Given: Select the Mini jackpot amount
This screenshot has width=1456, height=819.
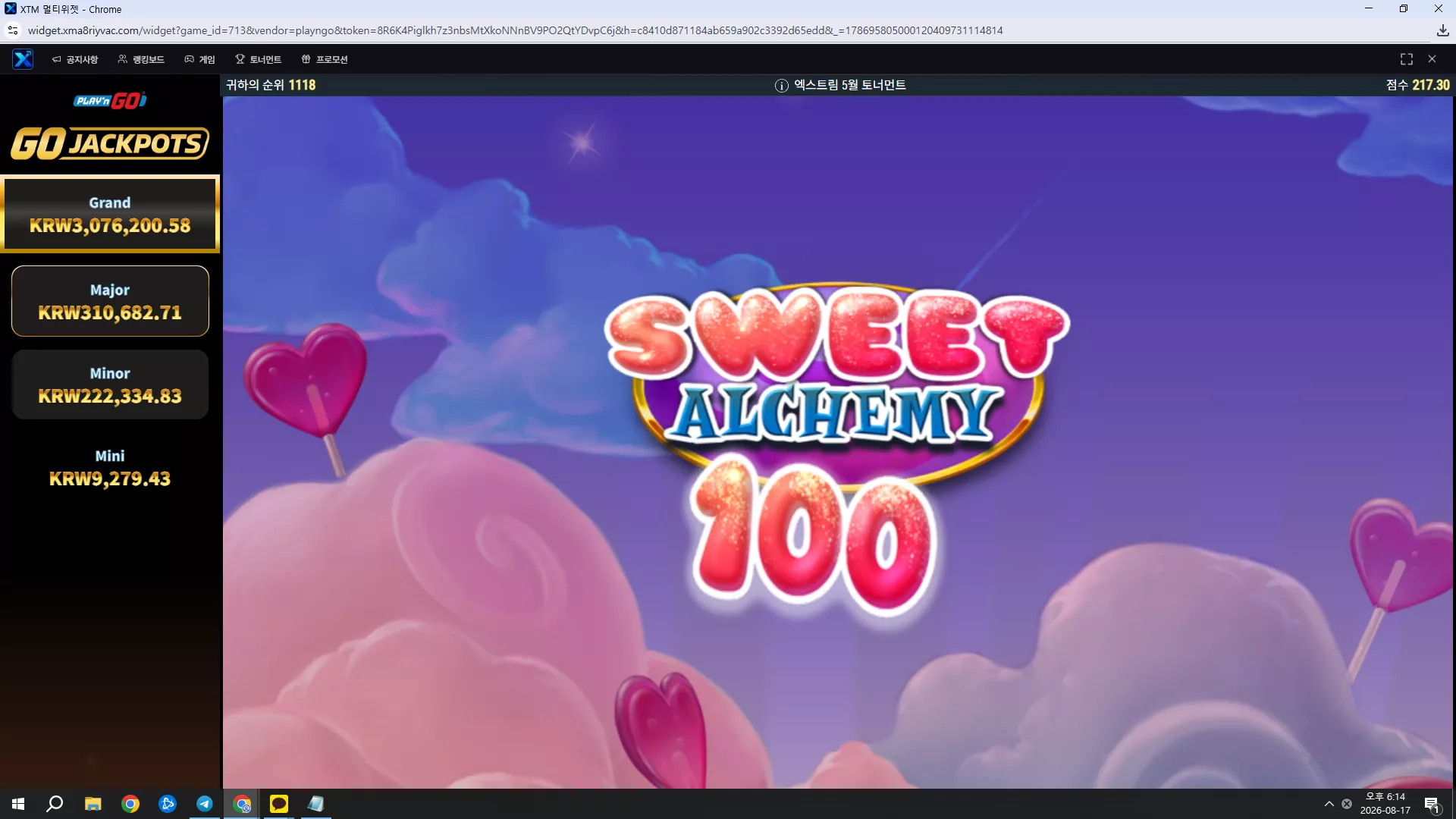Looking at the screenshot, I should tap(110, 479).
